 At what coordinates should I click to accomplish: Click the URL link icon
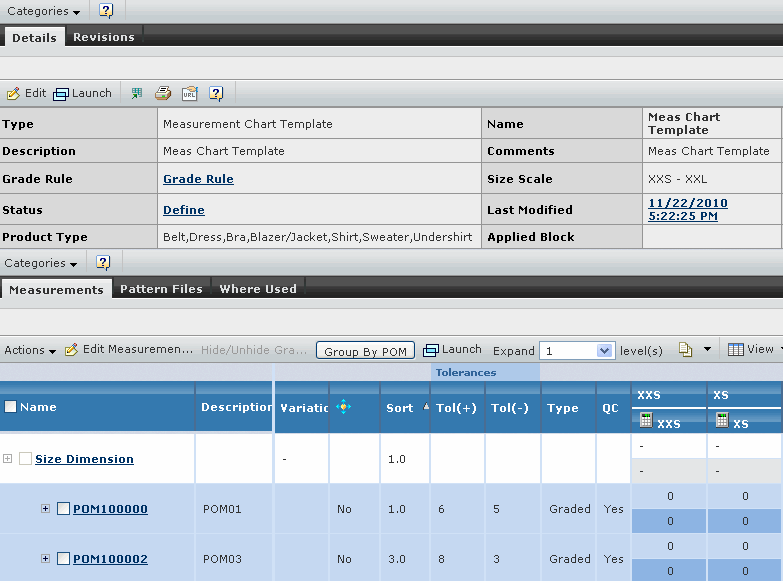tap(190, 93)
